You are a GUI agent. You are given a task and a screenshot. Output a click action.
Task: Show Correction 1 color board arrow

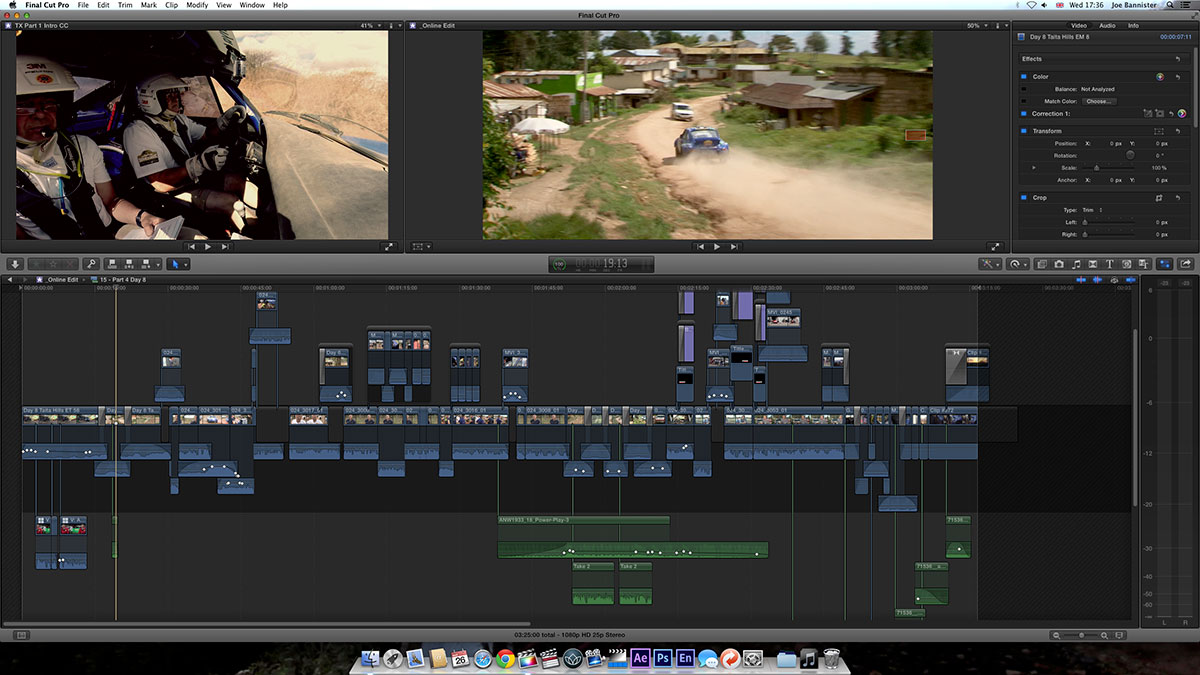pyautogui.click(x=1182, y=114)
